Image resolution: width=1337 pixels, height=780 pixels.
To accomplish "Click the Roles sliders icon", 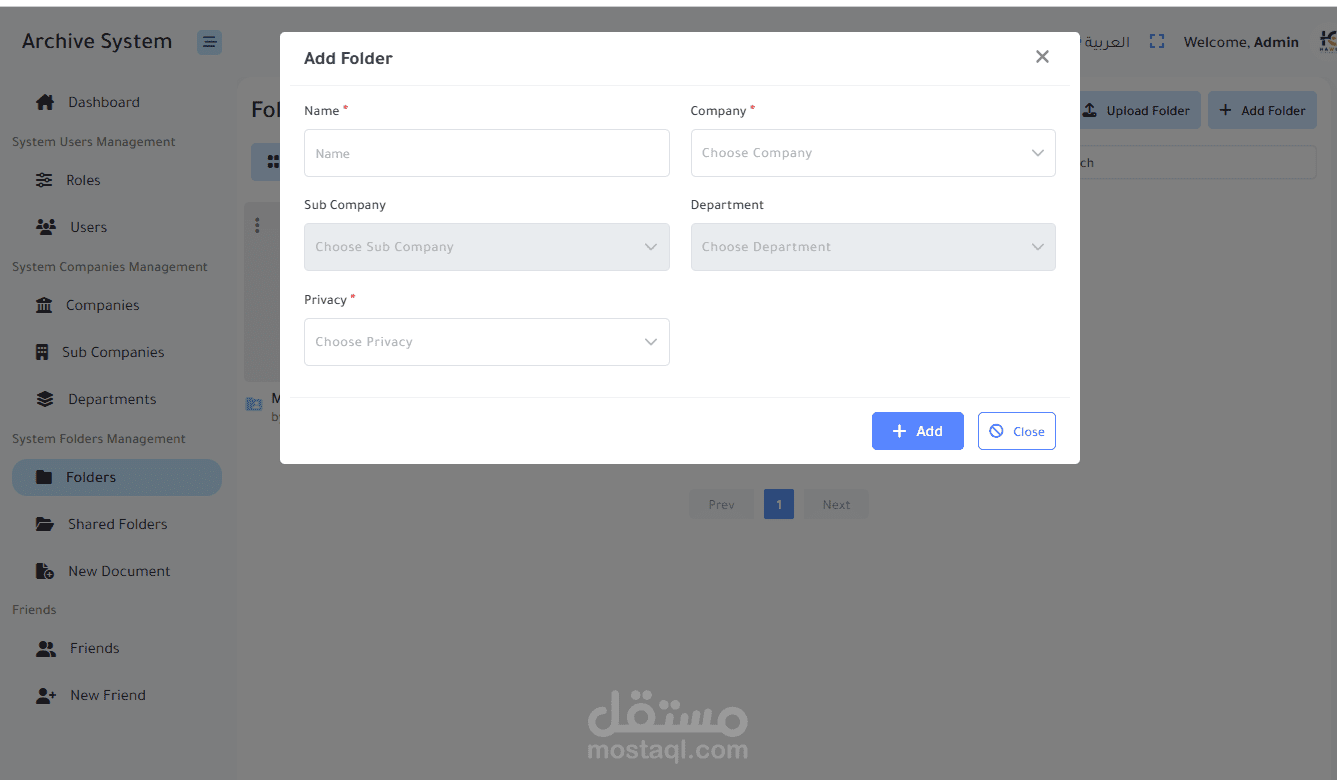I will click(x=44, y=180).
